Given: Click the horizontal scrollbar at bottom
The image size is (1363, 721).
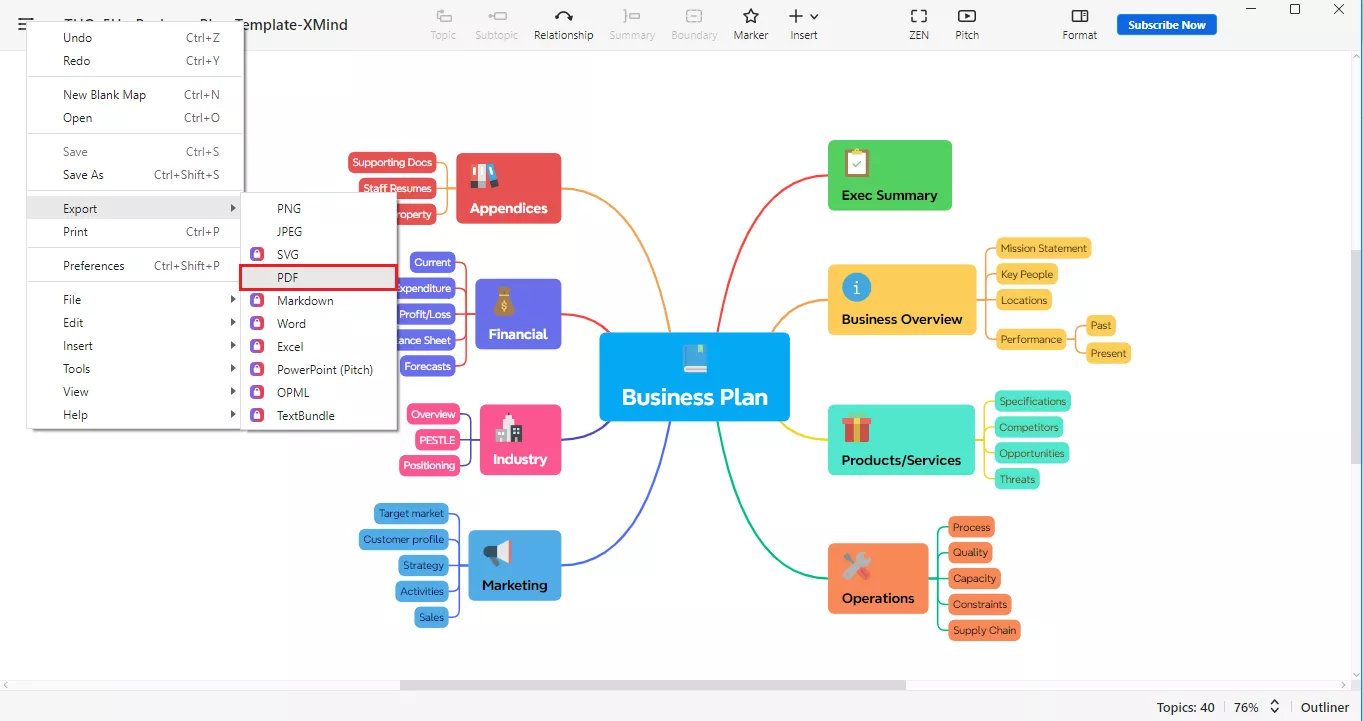Looking at the screenshot, I should 652,685.
